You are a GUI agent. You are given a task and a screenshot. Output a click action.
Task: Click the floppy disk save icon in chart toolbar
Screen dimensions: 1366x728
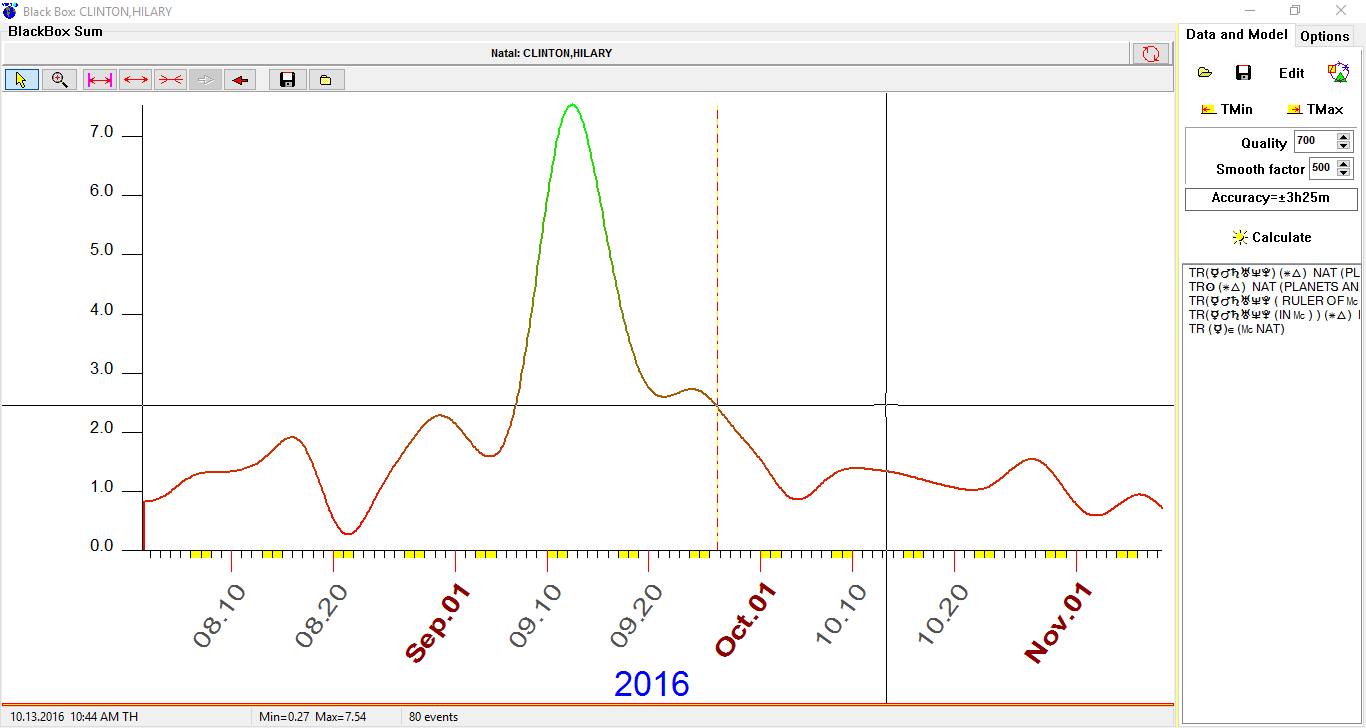[x=287, y=80]
